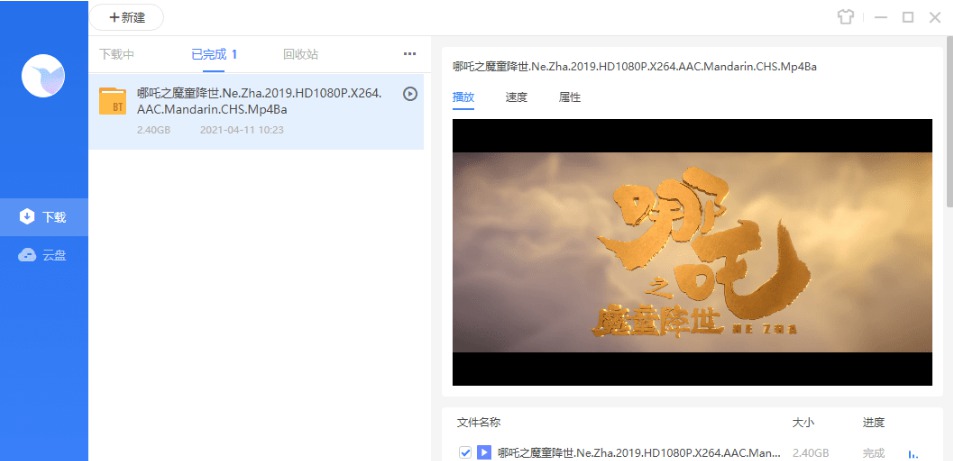Open the 属性 tab in details panel
The height and width of the screenshot is (461, 953).
(569, 97)
